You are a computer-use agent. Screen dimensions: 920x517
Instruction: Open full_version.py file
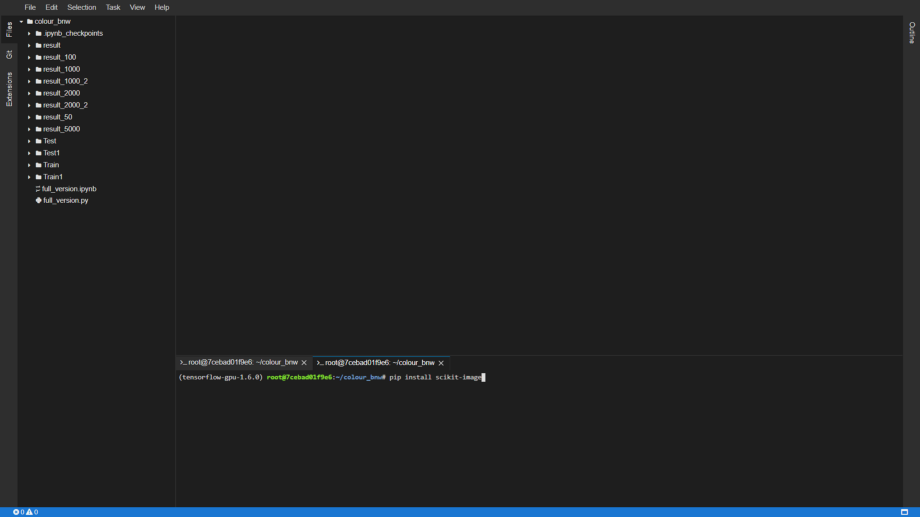66,201
